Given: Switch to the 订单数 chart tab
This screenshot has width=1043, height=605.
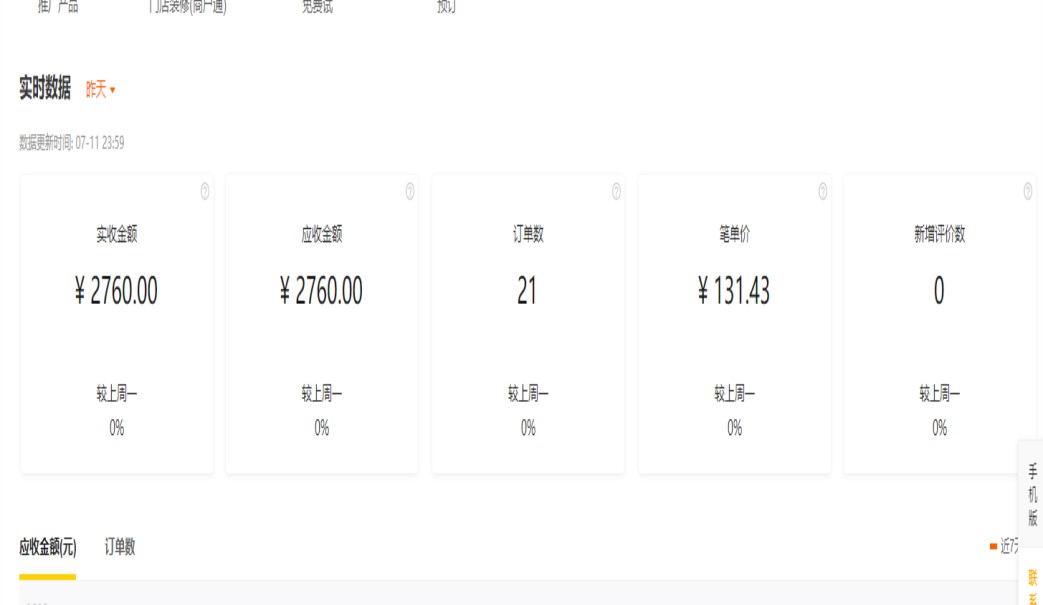Looking at the screenshot, I should 120,547.
